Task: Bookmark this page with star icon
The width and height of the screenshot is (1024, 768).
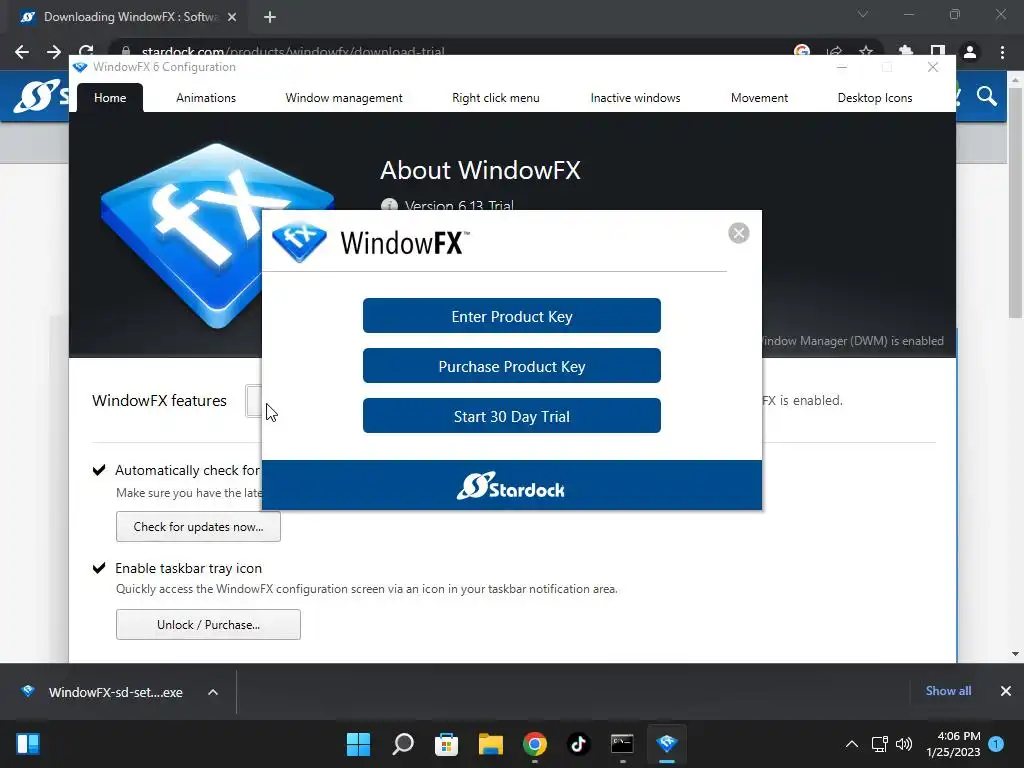Action: 866,51
